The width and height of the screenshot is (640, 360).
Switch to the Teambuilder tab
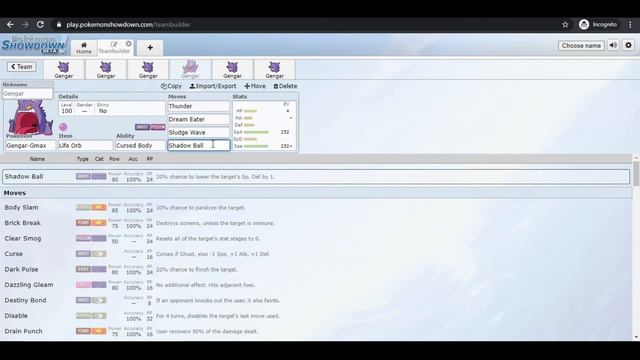[114, 48]
